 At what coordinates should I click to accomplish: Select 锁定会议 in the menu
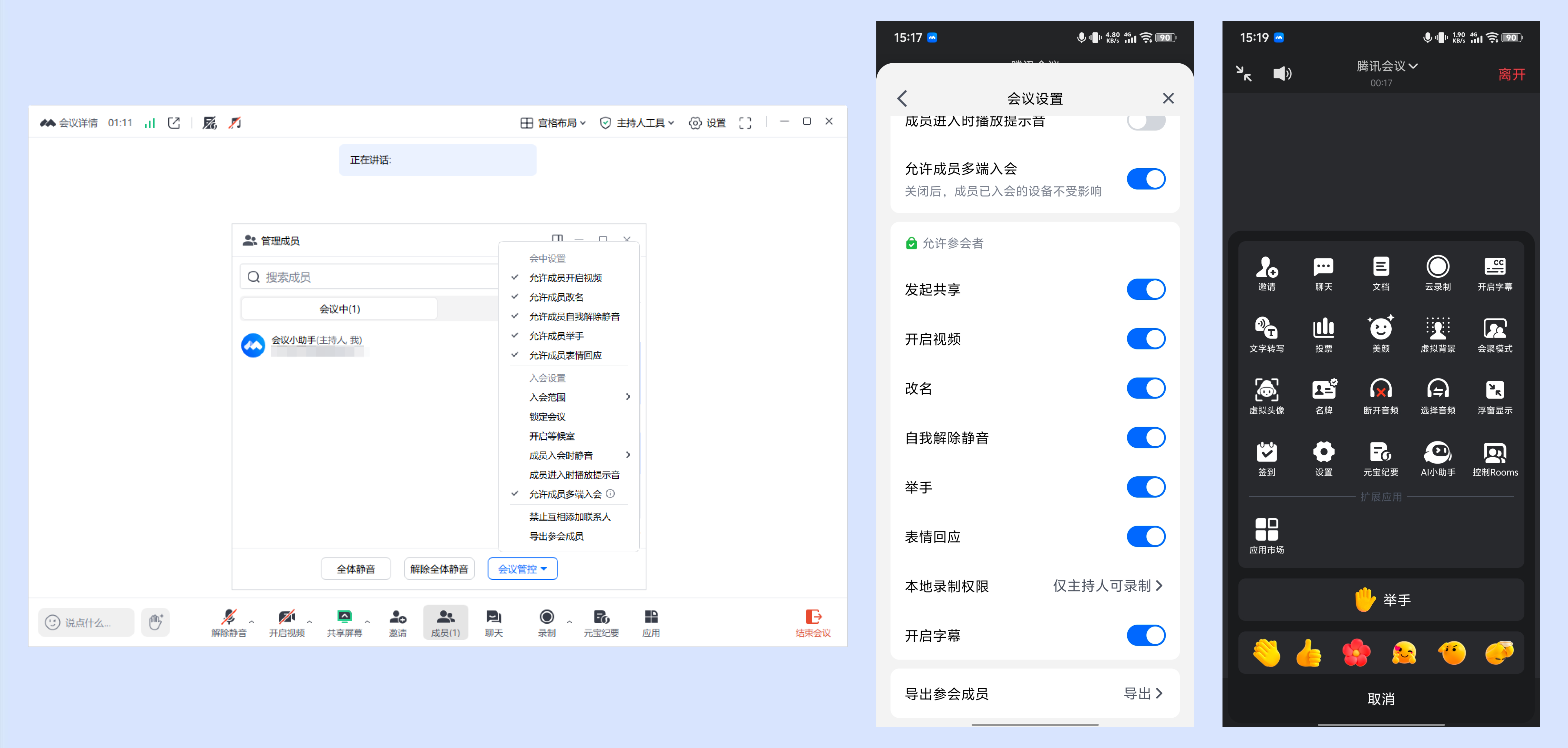click(x=547, y=416)
